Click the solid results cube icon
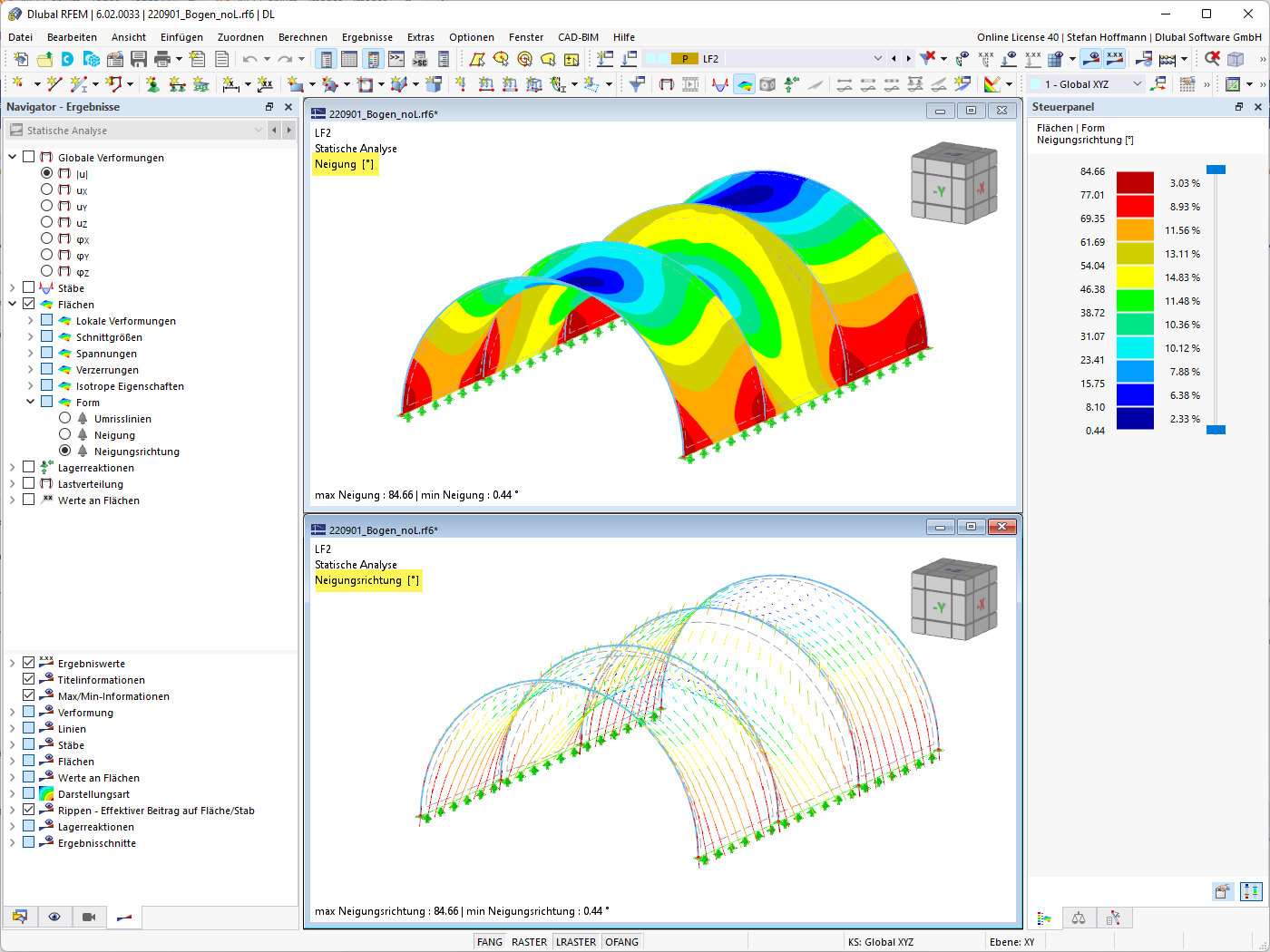 (767, 84)
